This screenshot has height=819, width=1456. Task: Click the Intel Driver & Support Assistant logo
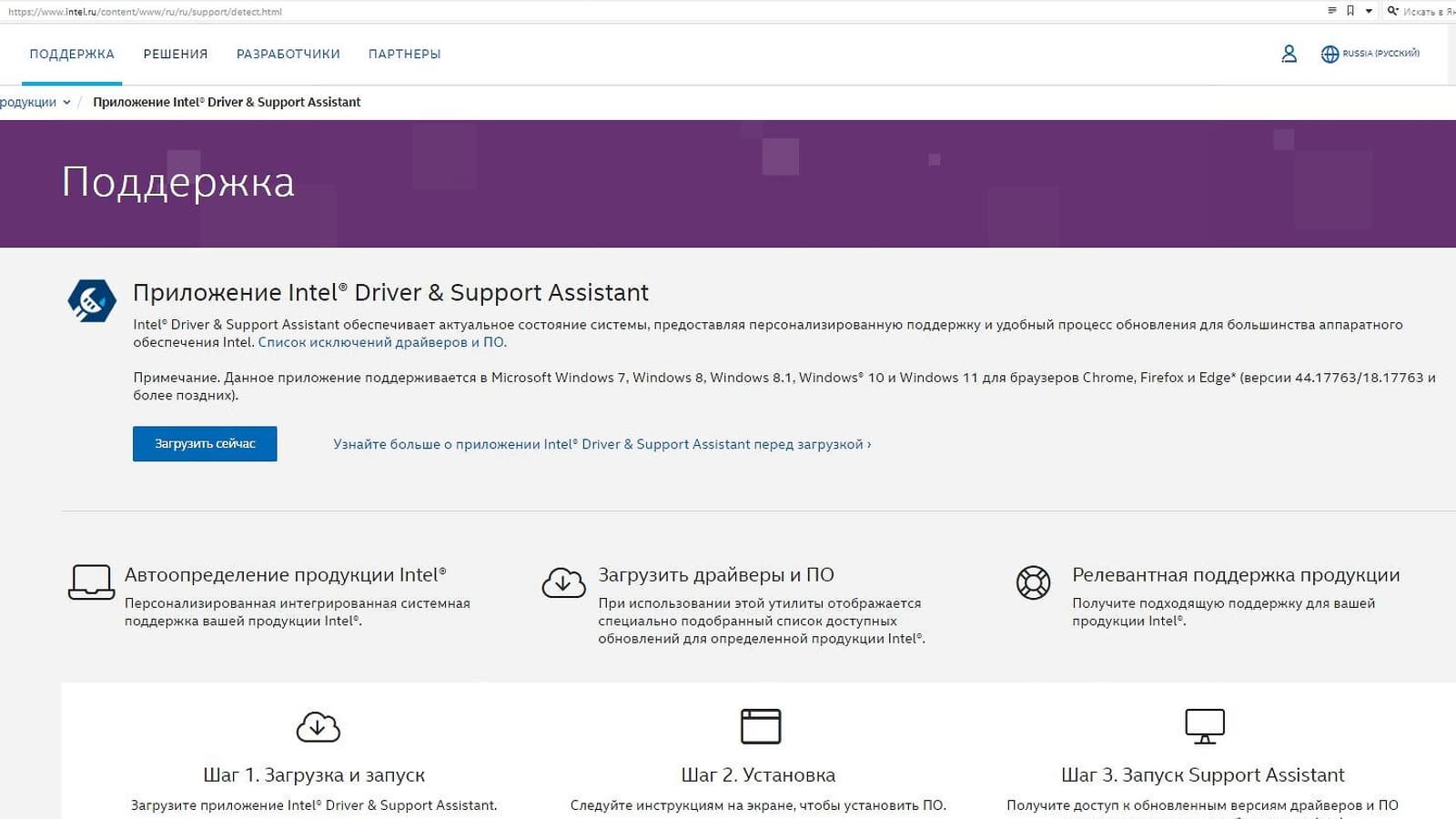[92, 300]
